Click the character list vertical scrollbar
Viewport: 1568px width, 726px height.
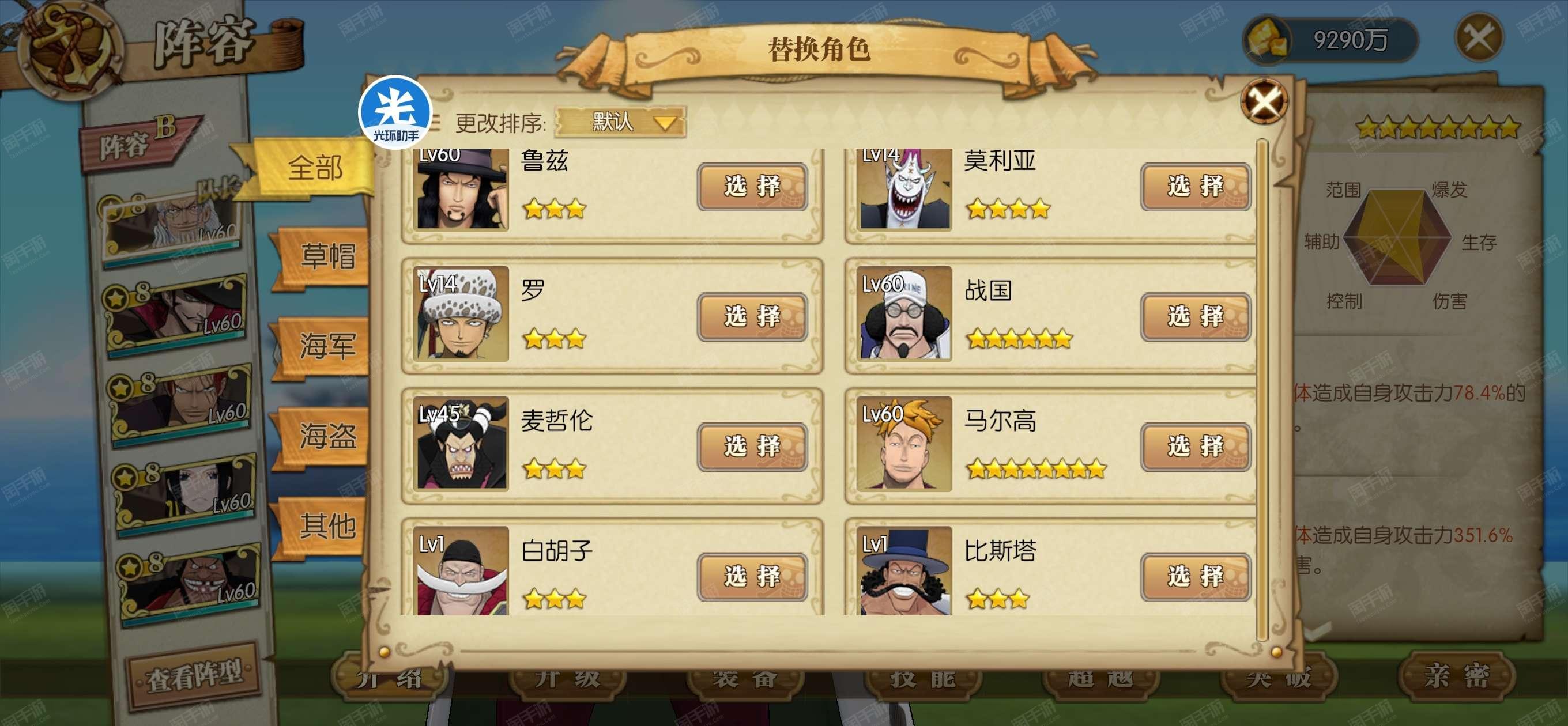1262,390
